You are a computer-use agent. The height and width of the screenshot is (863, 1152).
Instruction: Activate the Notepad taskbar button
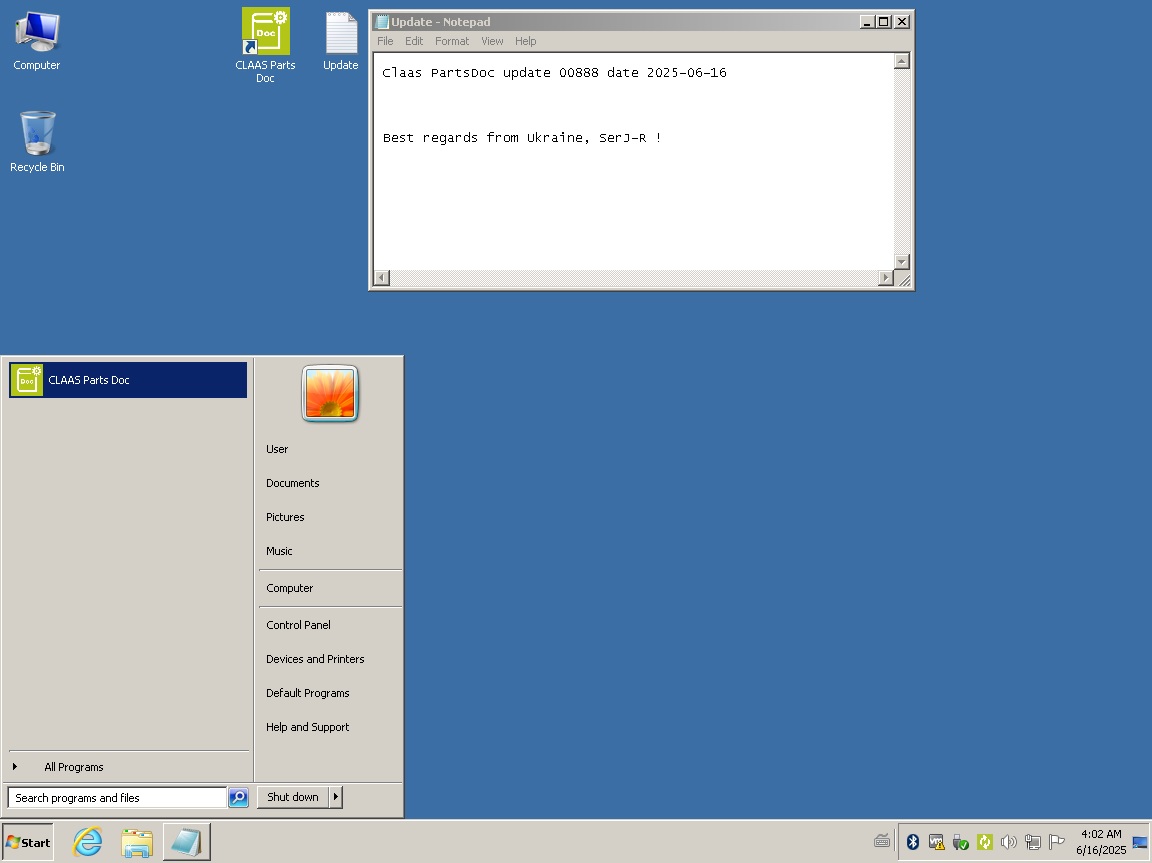pyautogui.click(x=187, y=842)
